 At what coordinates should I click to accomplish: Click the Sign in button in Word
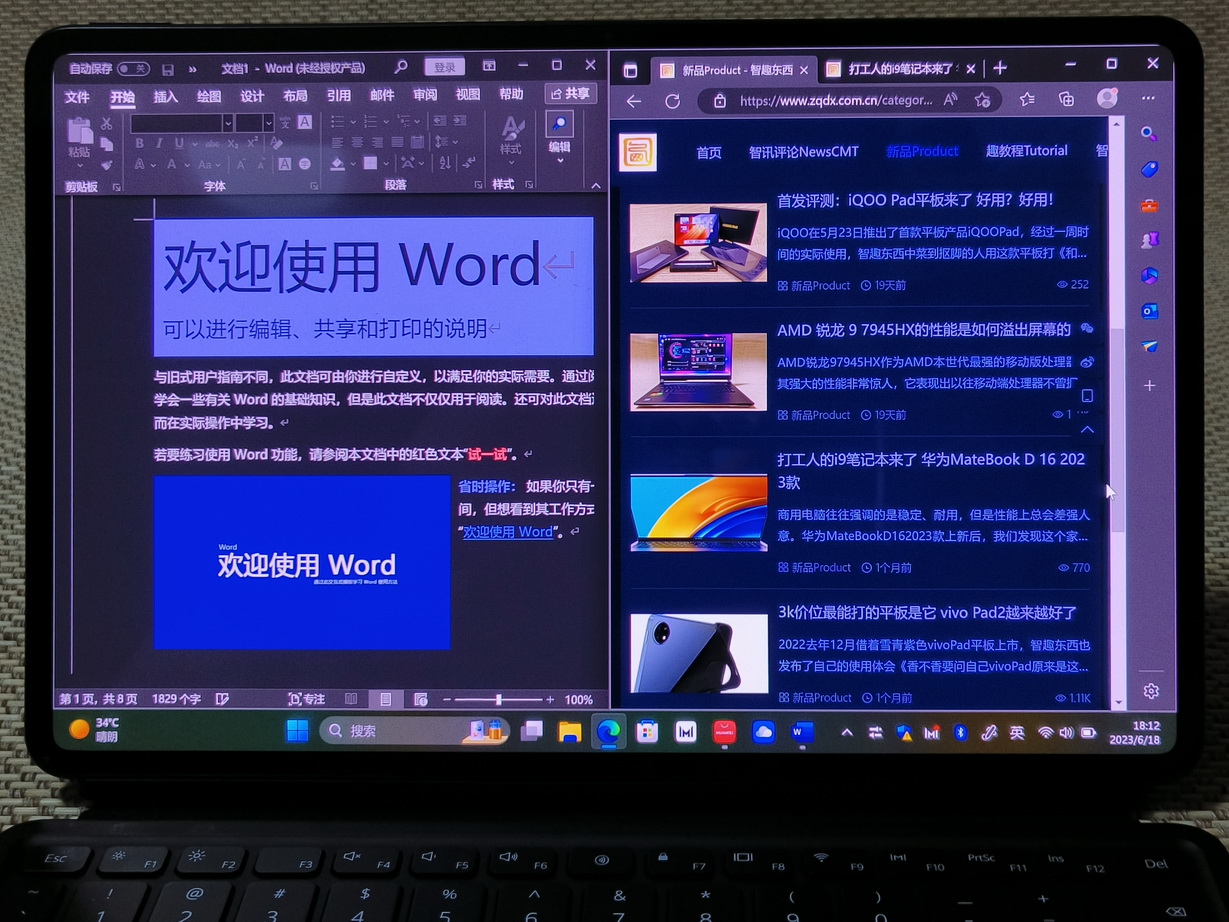point(444,68)
